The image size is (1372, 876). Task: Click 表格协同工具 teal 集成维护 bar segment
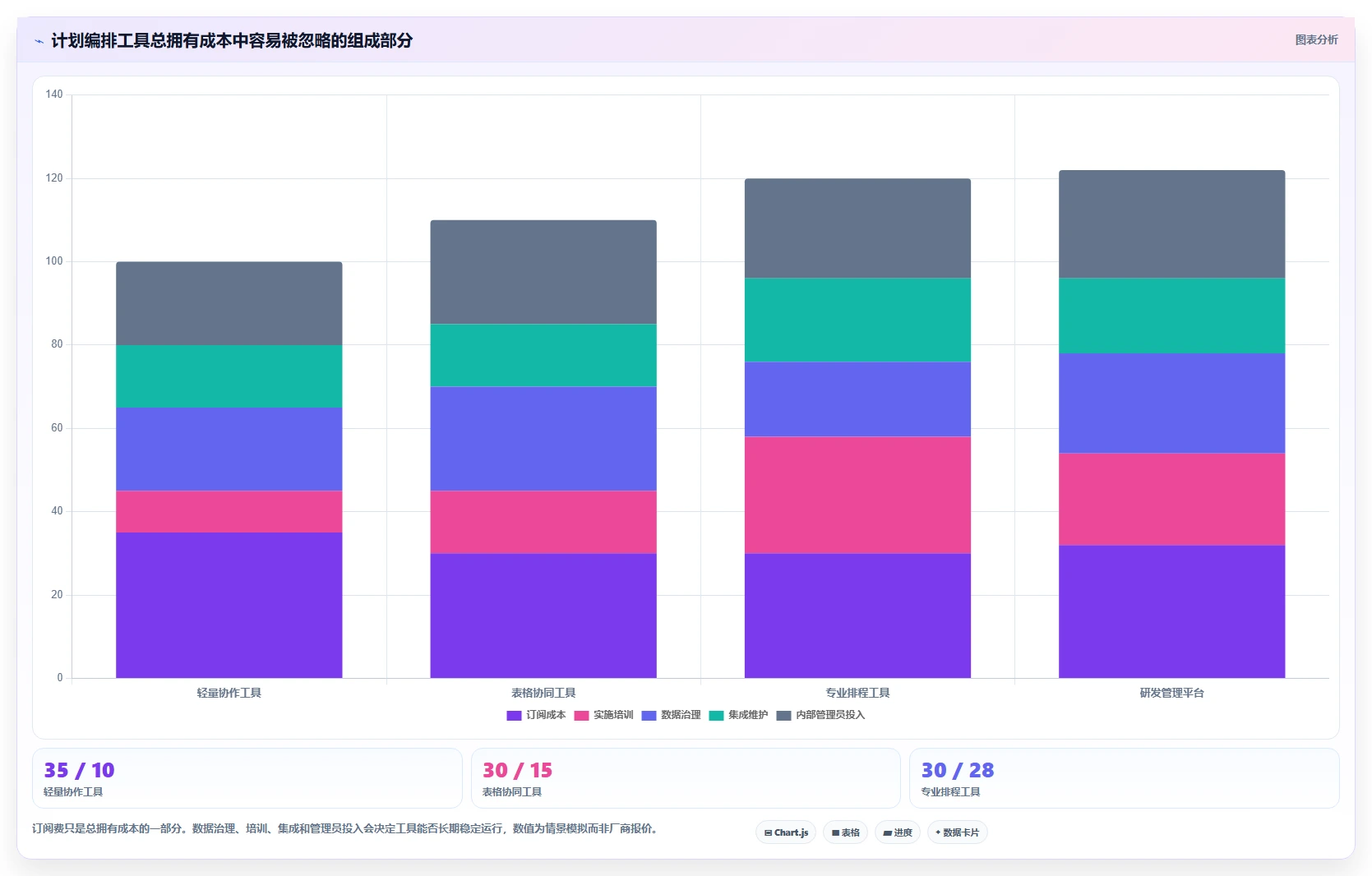click(543, 355)
